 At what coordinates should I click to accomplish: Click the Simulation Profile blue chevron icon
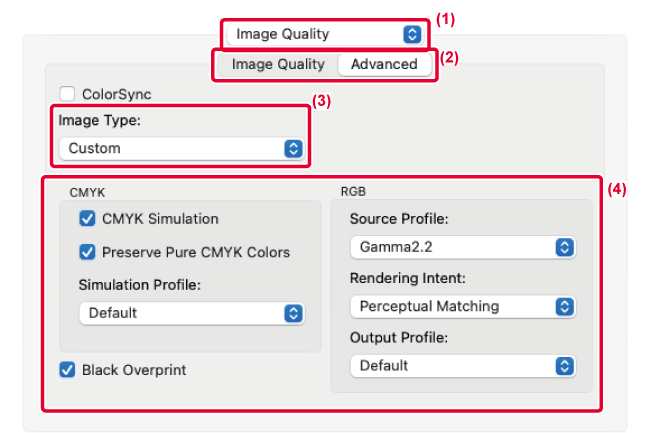(x=293, y=313)
